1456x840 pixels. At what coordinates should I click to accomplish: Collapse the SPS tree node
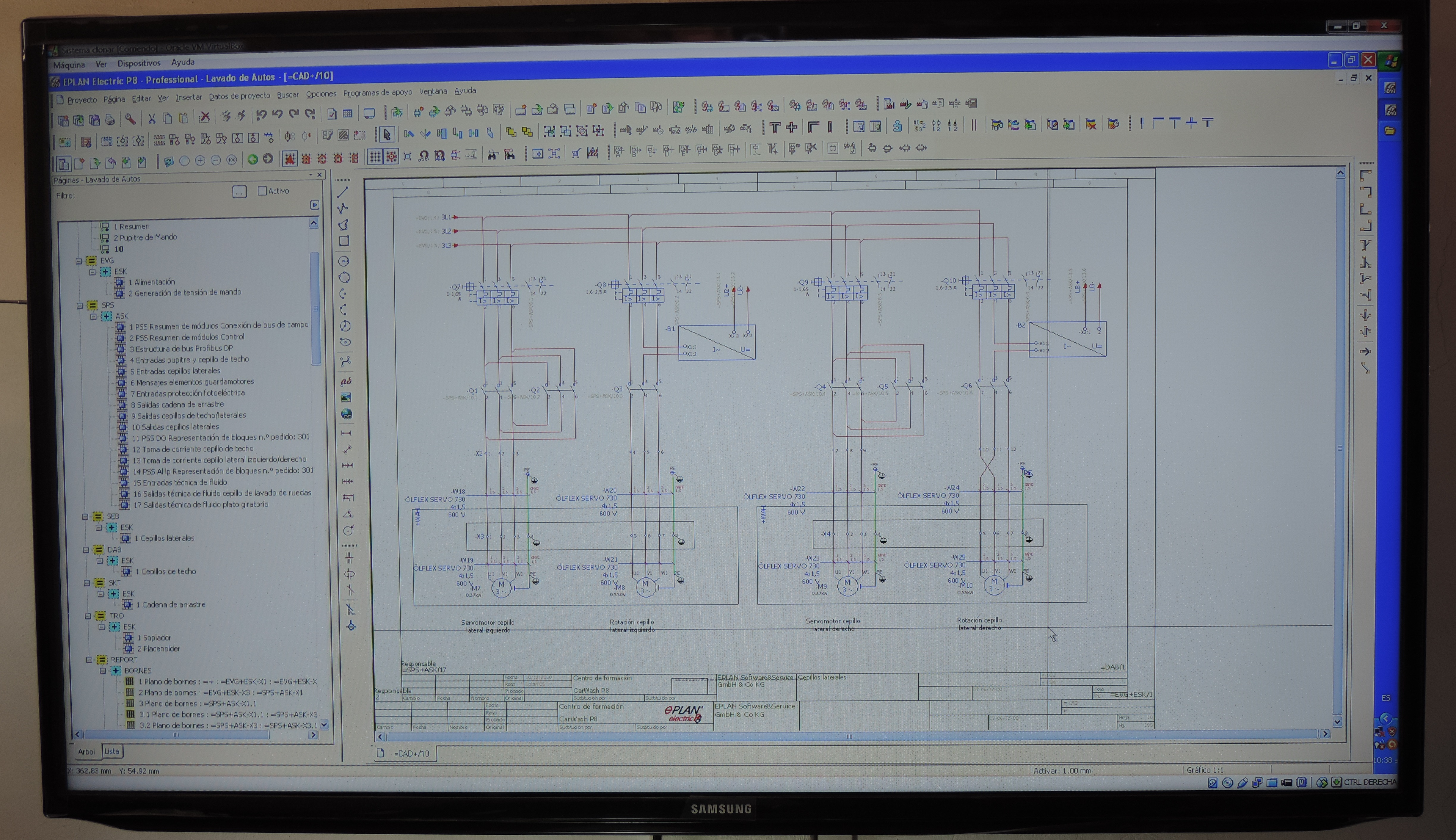(80, 306)
